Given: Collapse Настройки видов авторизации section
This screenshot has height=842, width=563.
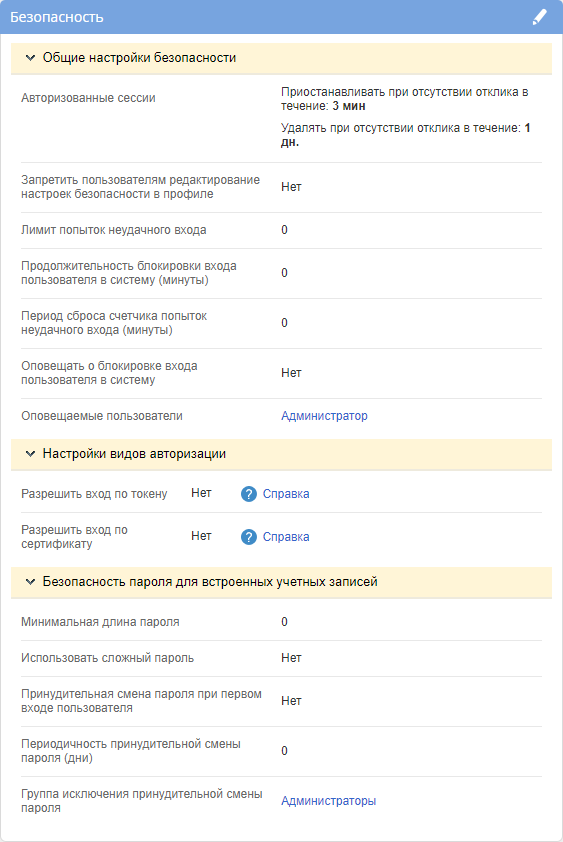Looking at the screenshot, I should [31, 454].
